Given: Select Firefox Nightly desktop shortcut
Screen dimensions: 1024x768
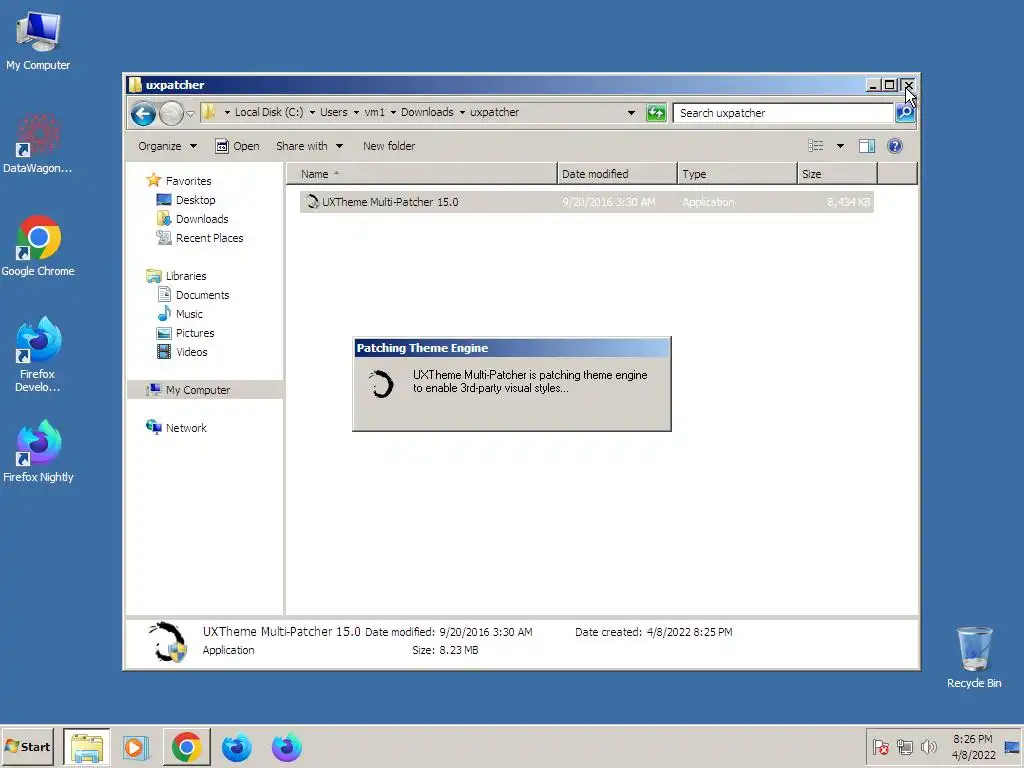Looking at the screenshot, I should pos(38,452).
